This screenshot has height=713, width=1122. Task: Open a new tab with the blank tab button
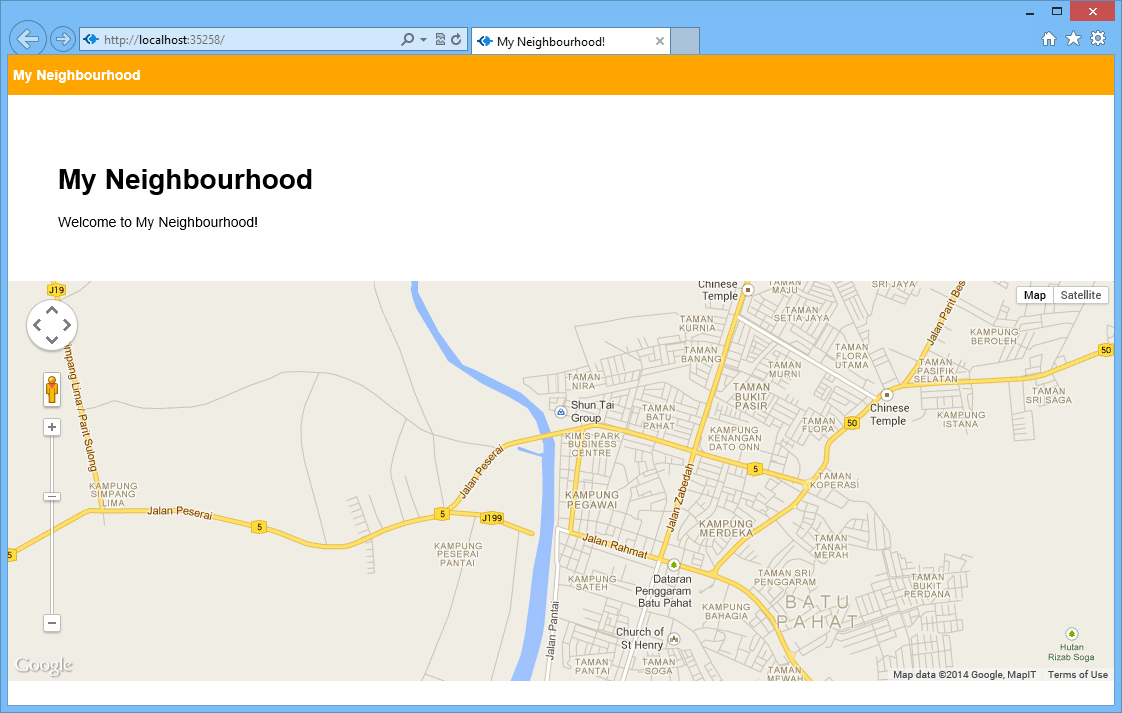pyautogui.click(x=684, y=41)
